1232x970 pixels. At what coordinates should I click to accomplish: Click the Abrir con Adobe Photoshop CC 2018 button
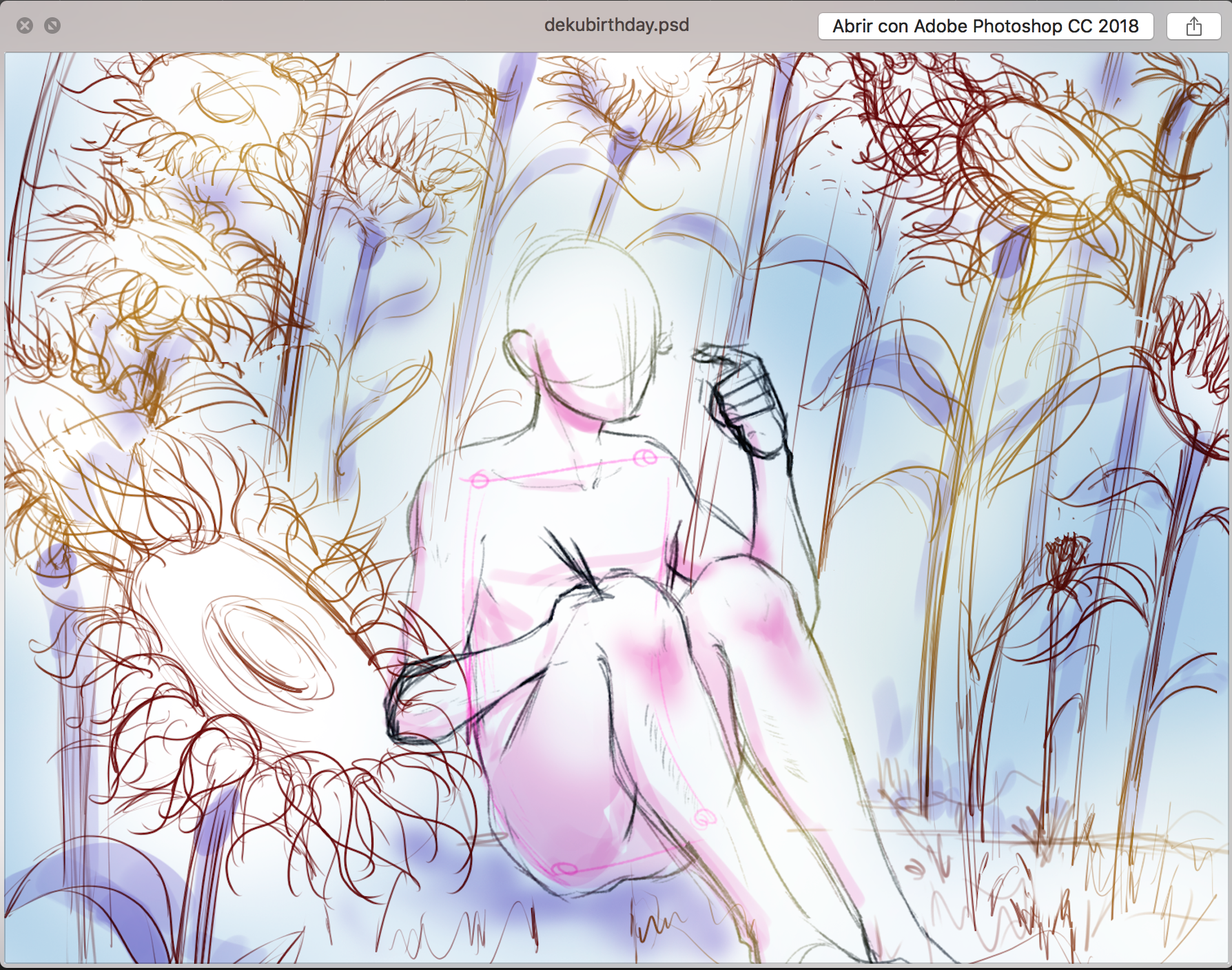[985, 26]
